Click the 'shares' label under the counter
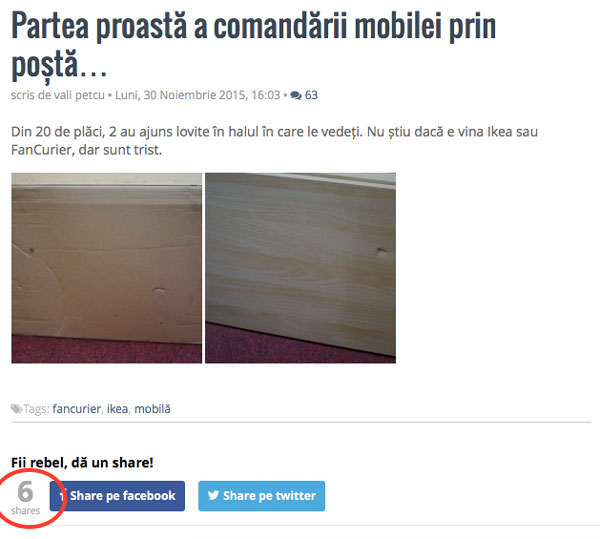Screen dimensions: 600x539 point(25,511)
